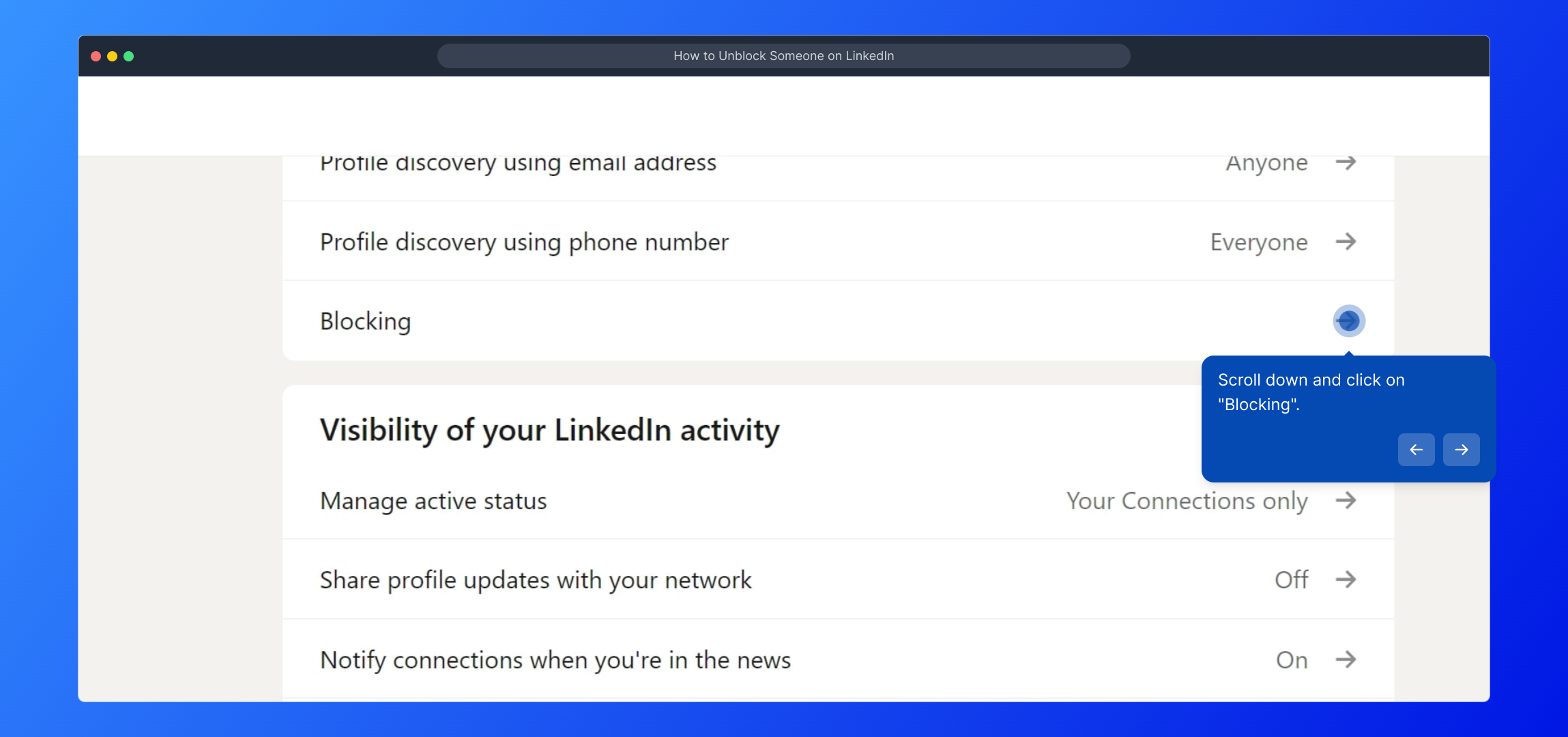Screen dimensions: 1568x737
Task: Click the arrow next to Off
Action: pyautogui.click(x=1346, y=580)
